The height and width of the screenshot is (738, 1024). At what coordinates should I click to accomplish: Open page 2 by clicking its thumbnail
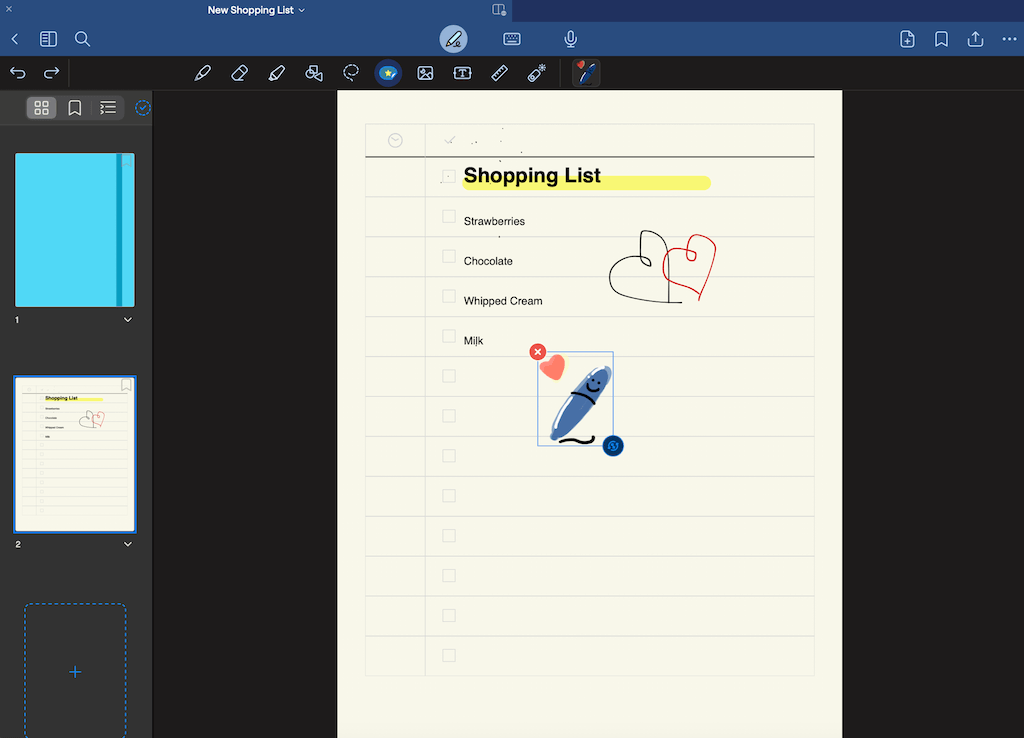coord(75,455)
